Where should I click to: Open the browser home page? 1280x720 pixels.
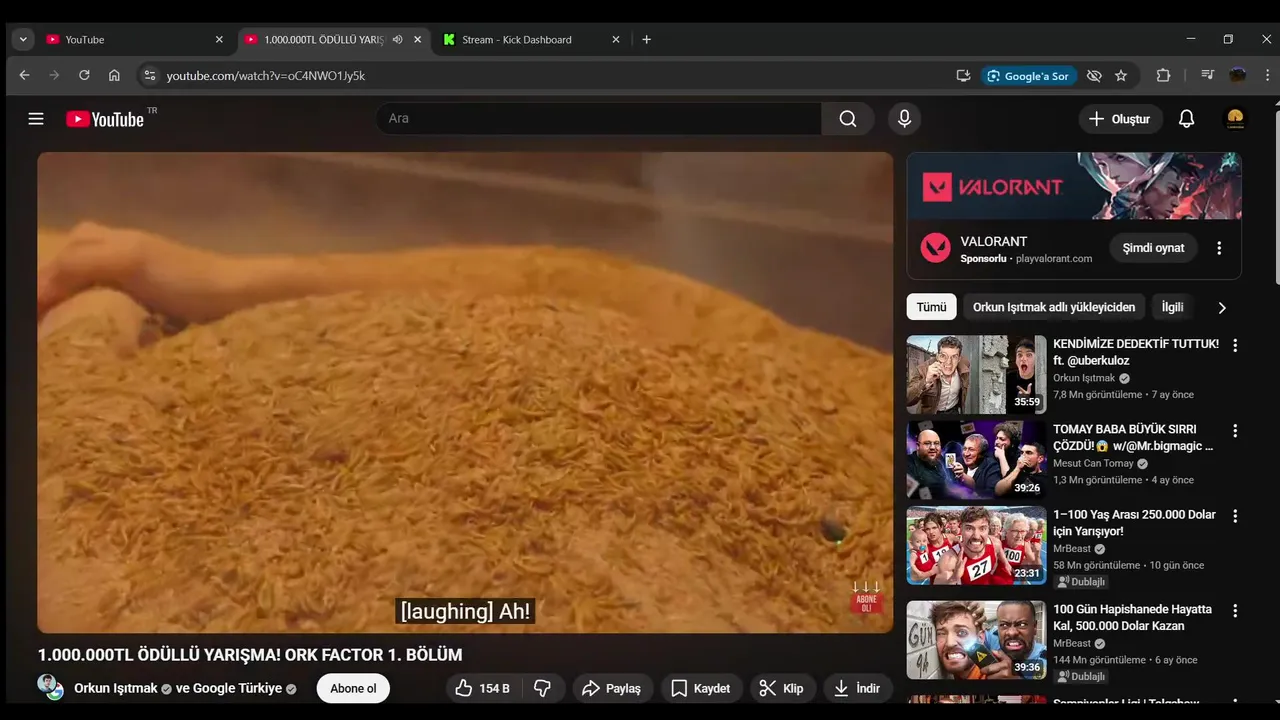114,75
